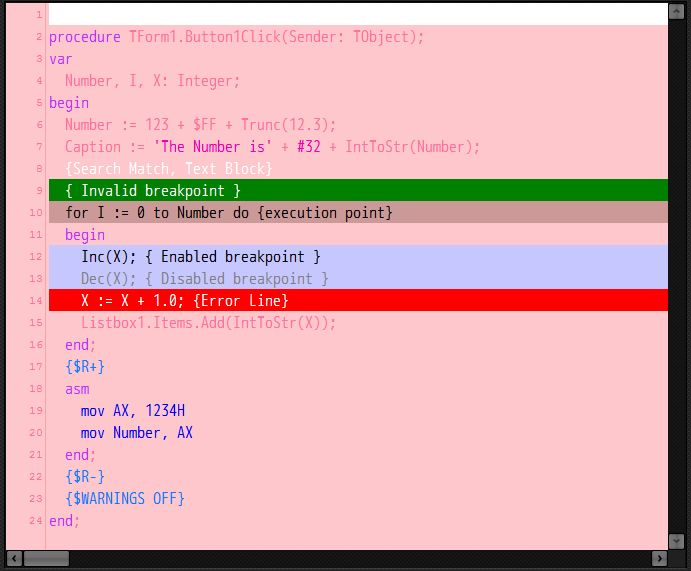
Task: Click the 'asm' keyword line
Action: click(77, 389)
